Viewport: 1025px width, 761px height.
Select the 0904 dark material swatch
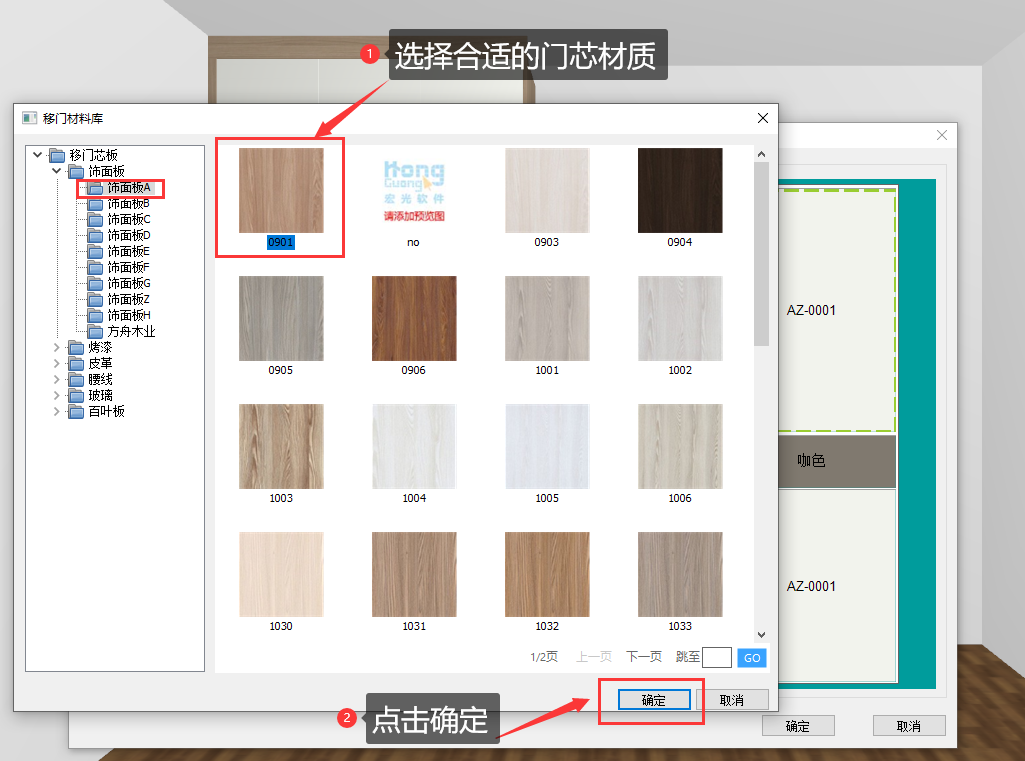680,190
